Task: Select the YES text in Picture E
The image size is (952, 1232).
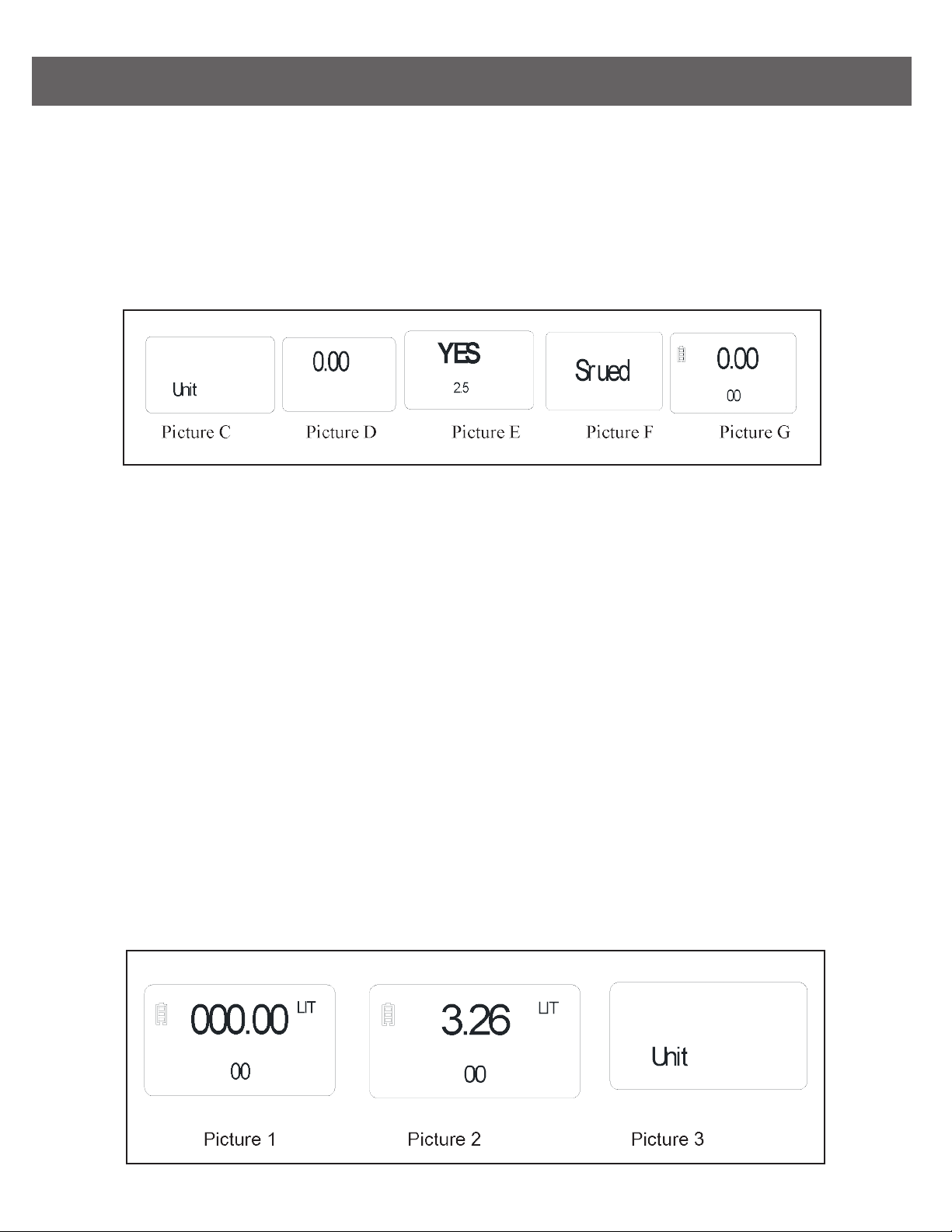Action: 459,354
